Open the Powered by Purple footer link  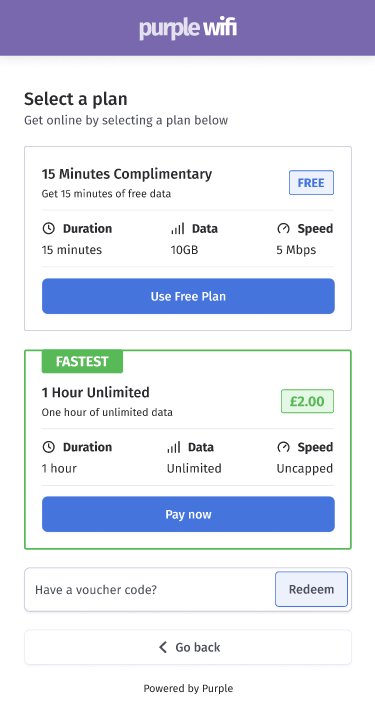(x=188, y=688)
